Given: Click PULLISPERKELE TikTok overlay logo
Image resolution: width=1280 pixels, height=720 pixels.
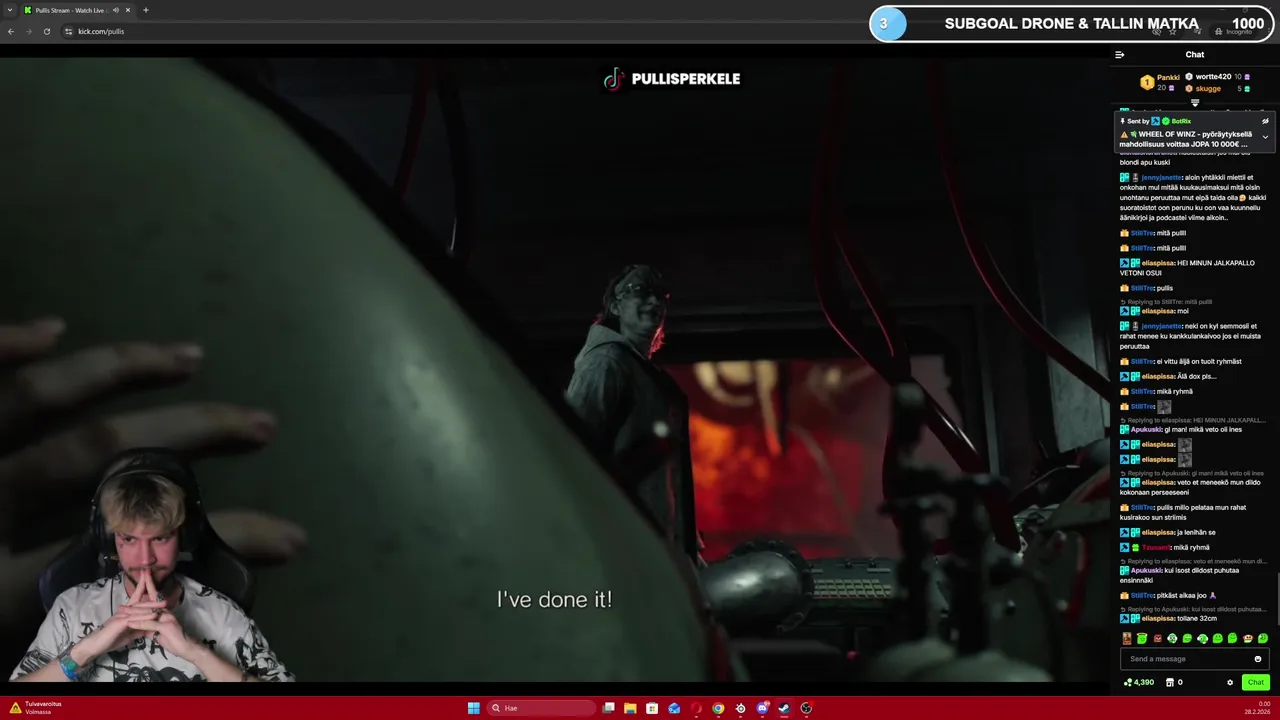Looking at the screenshot, I should click(671, 79).
